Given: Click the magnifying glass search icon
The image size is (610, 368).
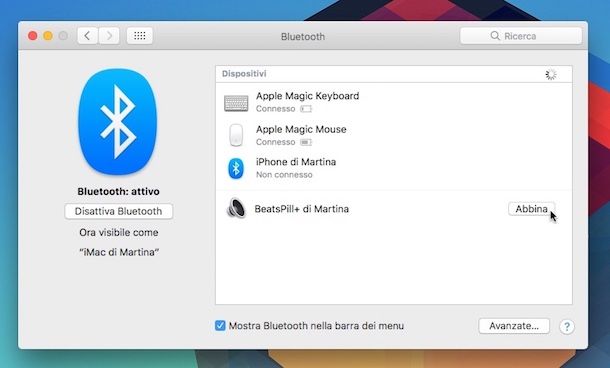Looking at the screenshot, I should click(495, 36).
